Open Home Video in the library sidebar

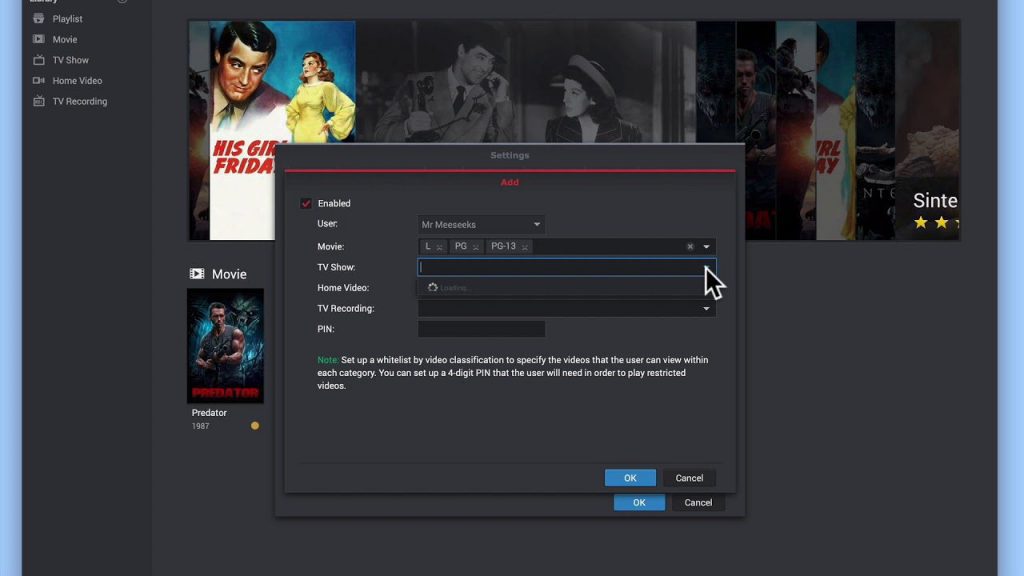pos(77,80)
